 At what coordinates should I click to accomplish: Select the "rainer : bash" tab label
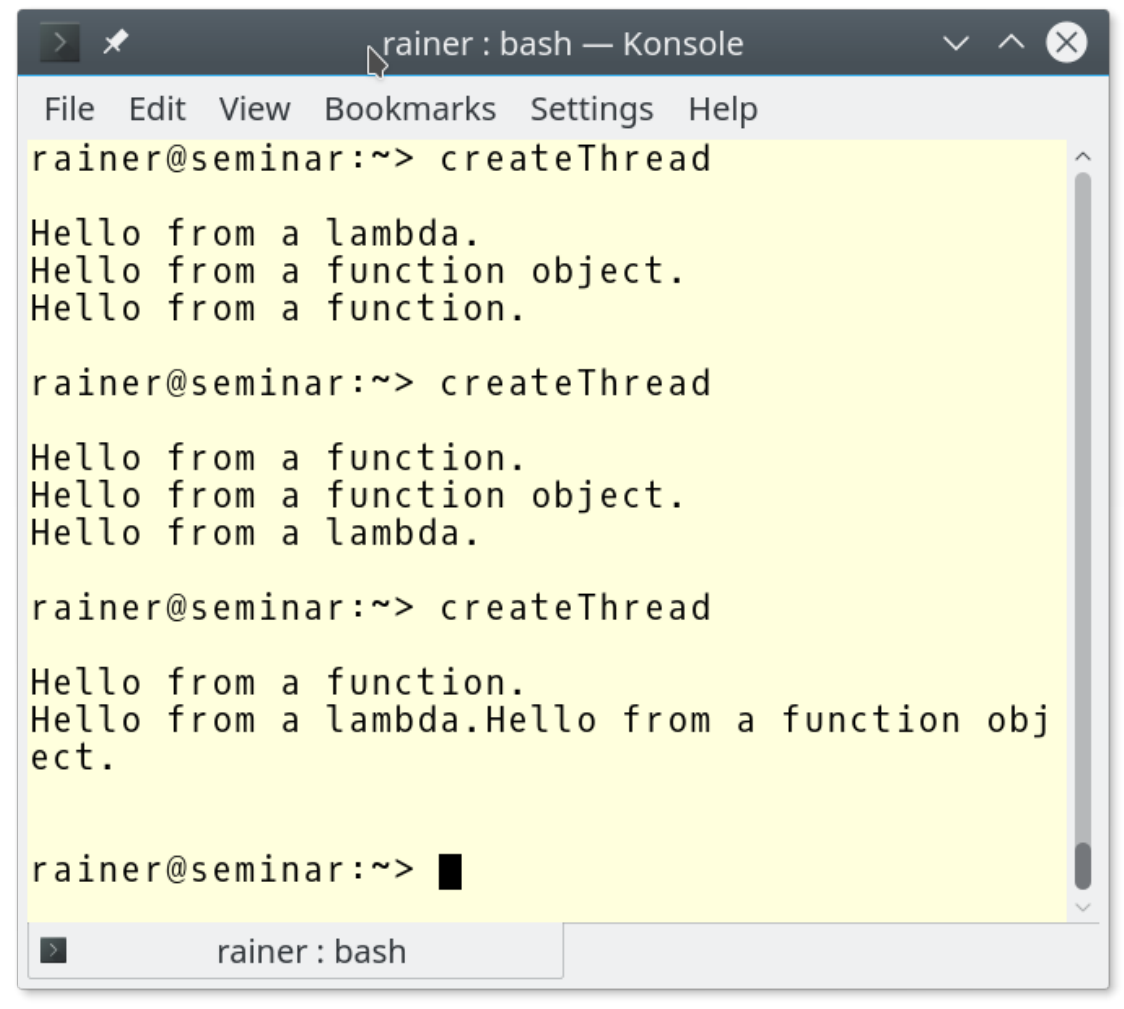311,951
